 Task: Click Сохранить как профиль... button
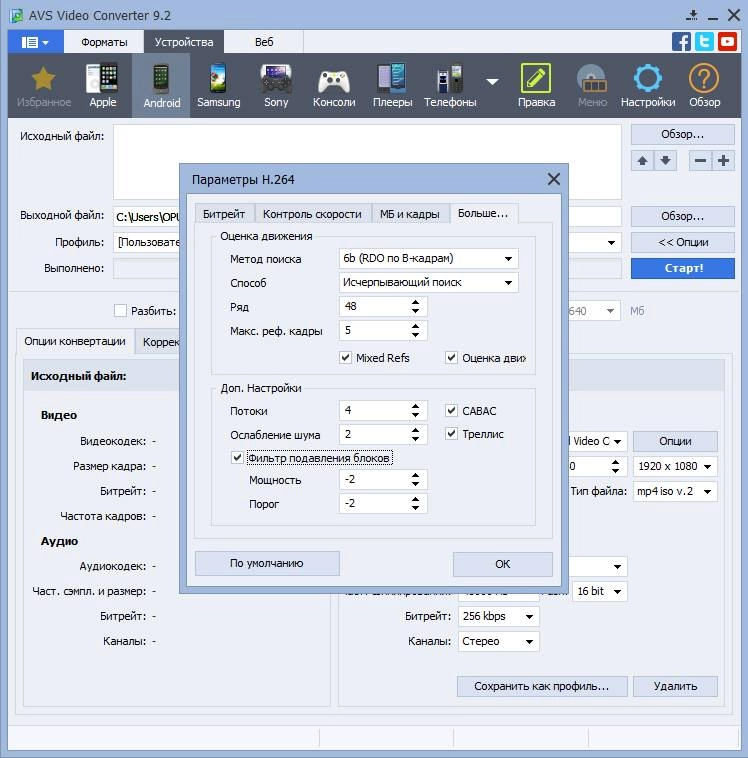(542, 686)
